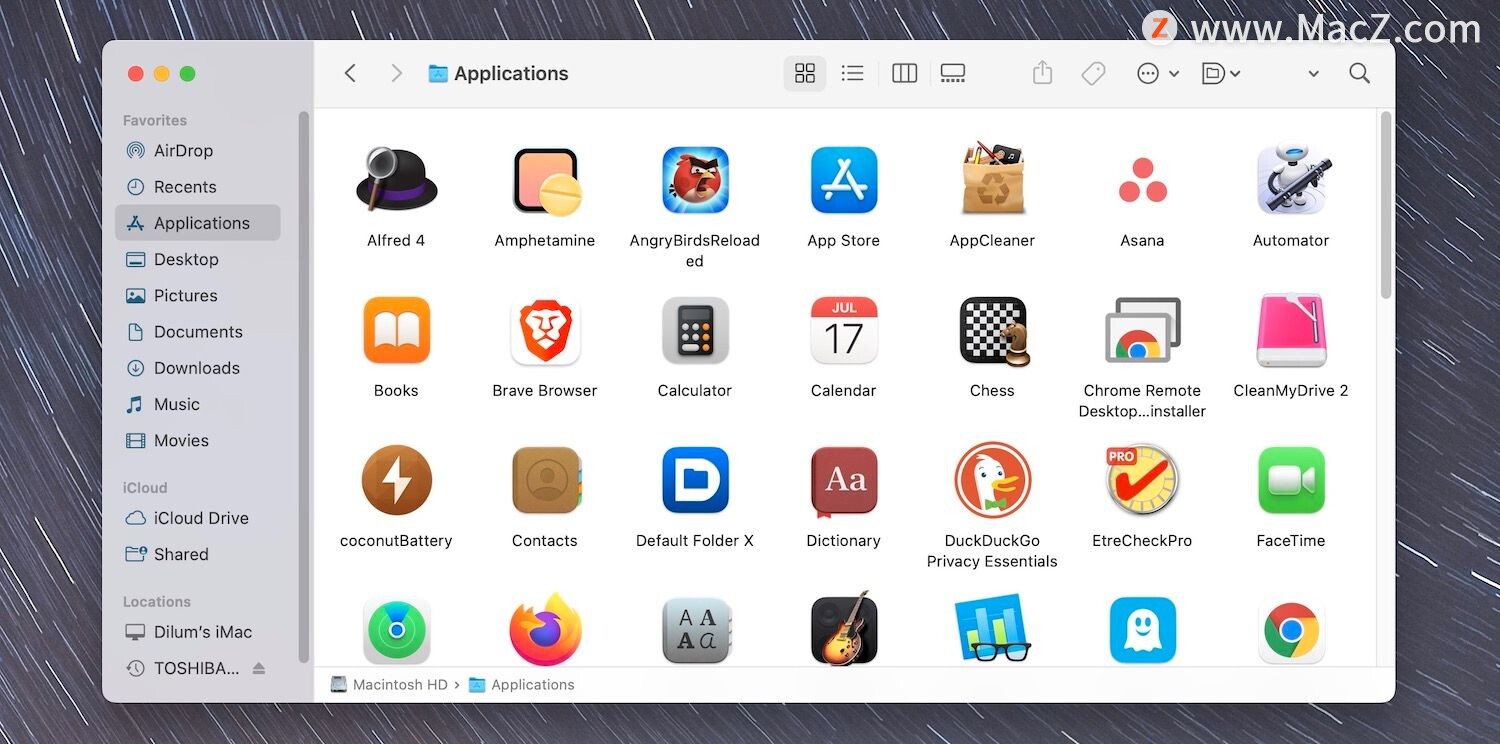Click the Edit Tags toolbar button

[1093, 73]
